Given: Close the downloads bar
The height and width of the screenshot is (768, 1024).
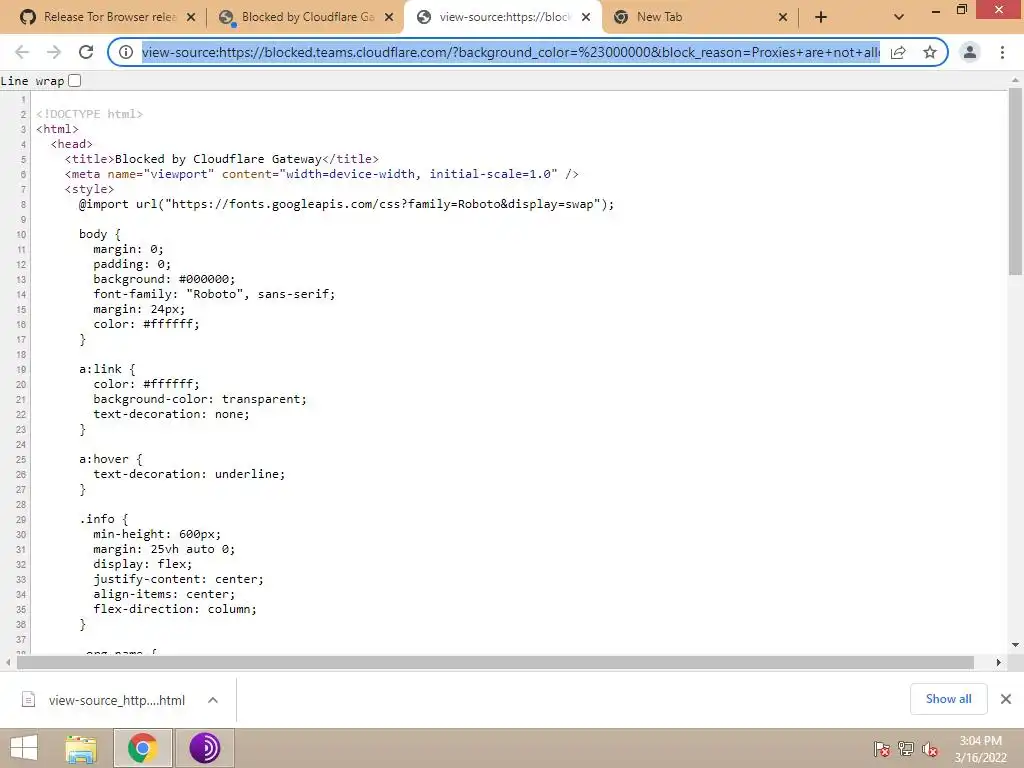Looking at the screenshot, I should [1006, 699].
